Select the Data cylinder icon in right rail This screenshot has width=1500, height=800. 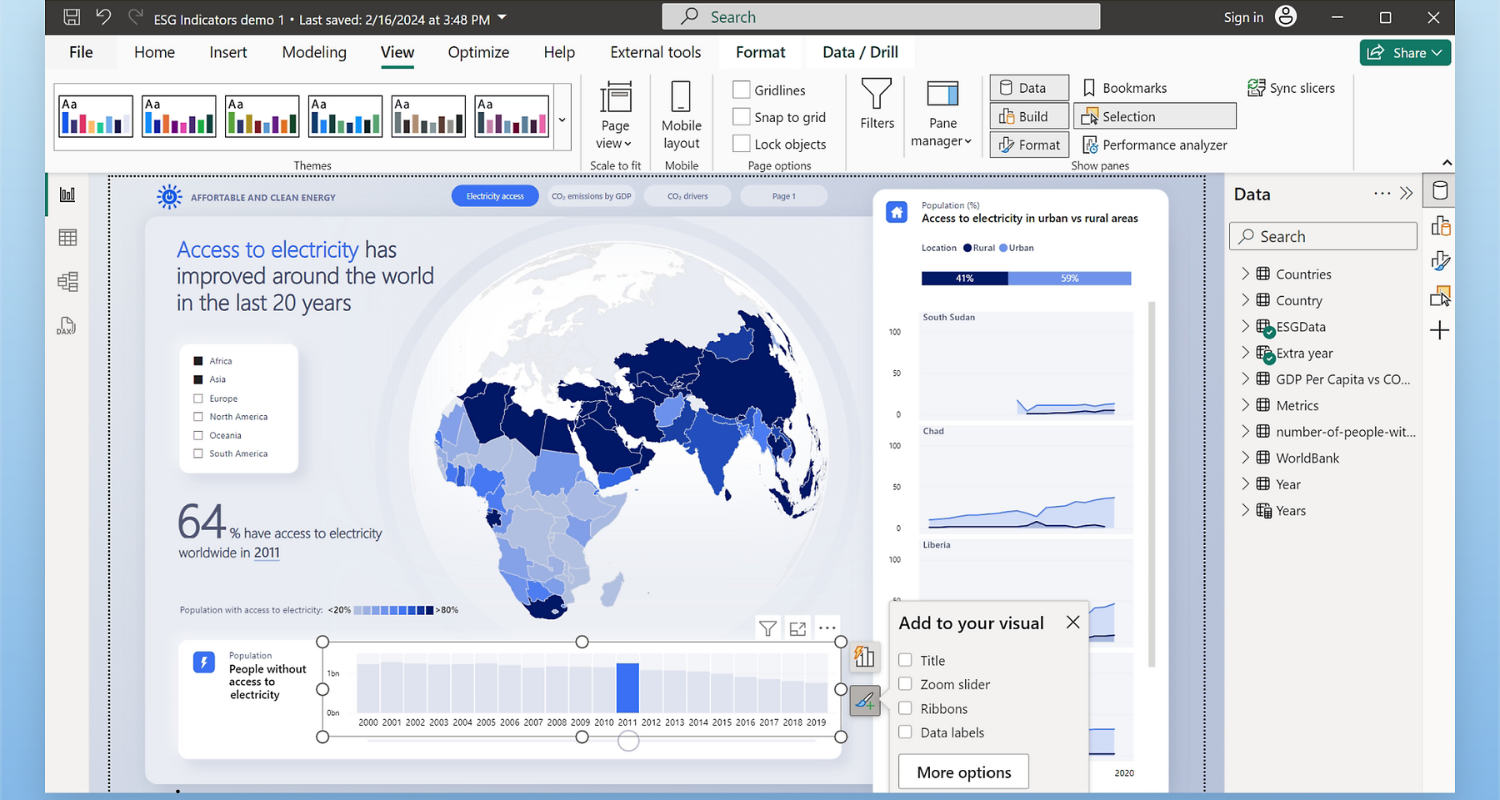[x=1440, y=191]
